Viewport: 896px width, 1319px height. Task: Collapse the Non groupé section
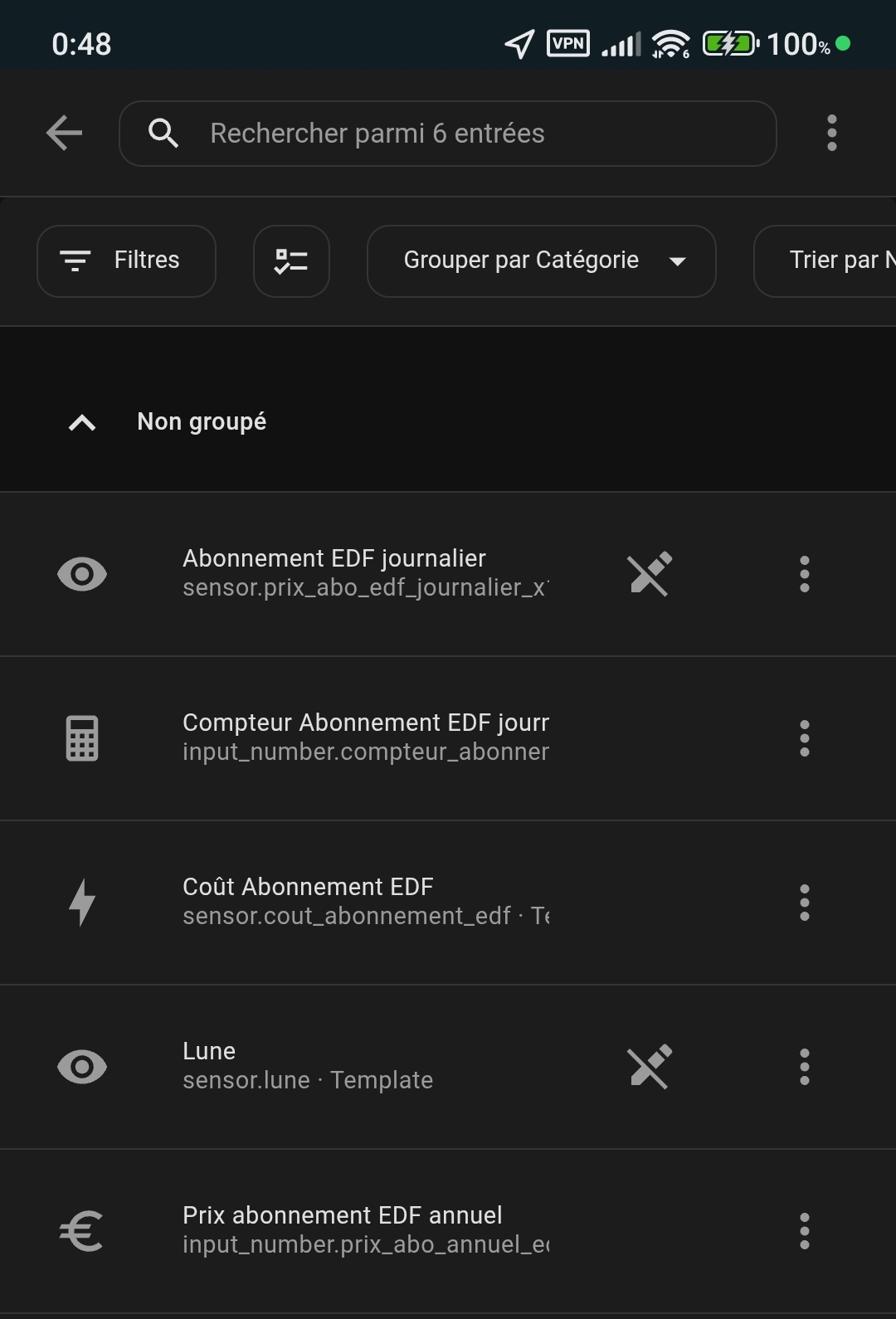click(82, 423)
